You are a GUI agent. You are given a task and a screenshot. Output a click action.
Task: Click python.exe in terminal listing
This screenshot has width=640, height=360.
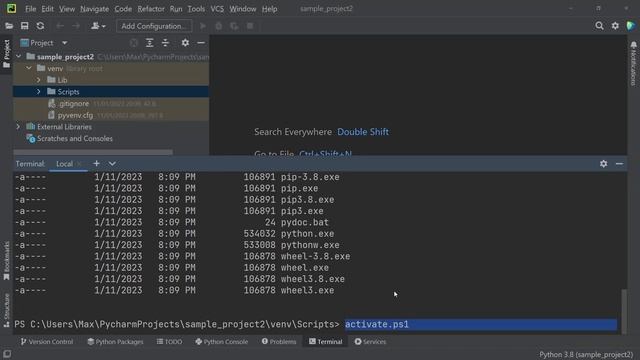[307, 234]
